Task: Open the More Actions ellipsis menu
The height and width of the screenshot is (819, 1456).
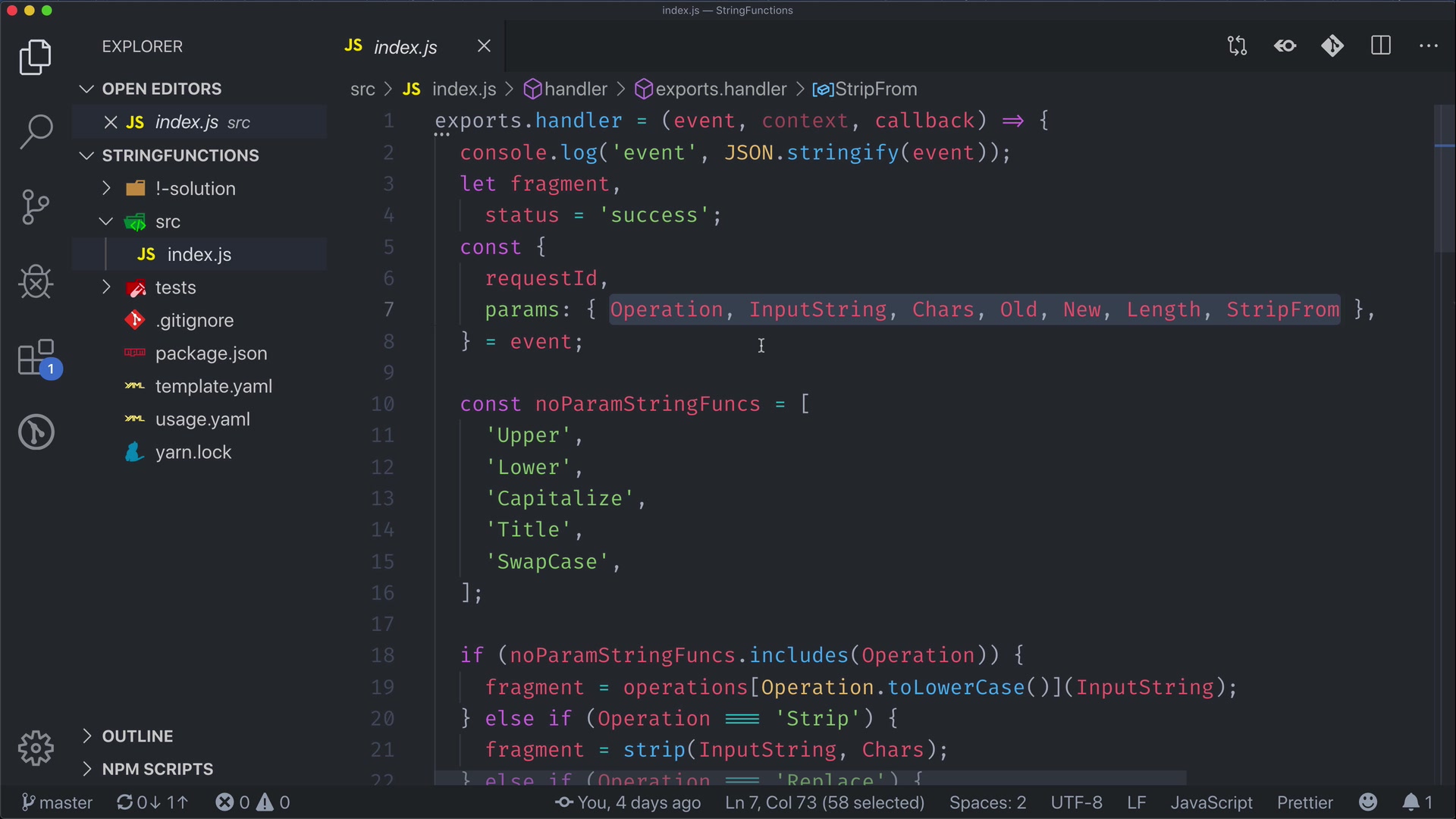Action: (1428, 46)
